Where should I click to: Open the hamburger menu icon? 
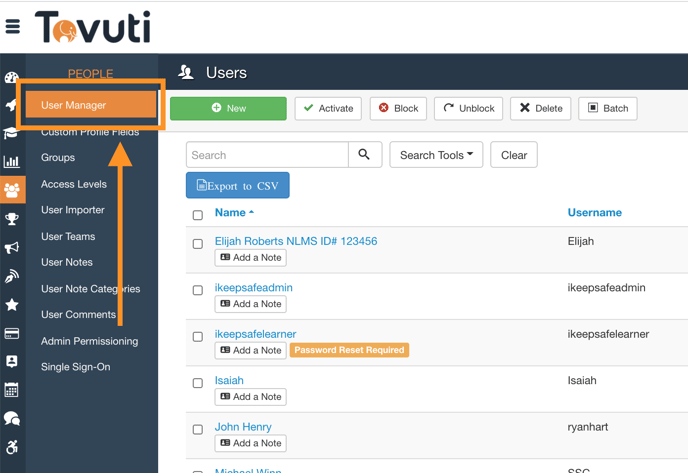(x=13, y=27)
